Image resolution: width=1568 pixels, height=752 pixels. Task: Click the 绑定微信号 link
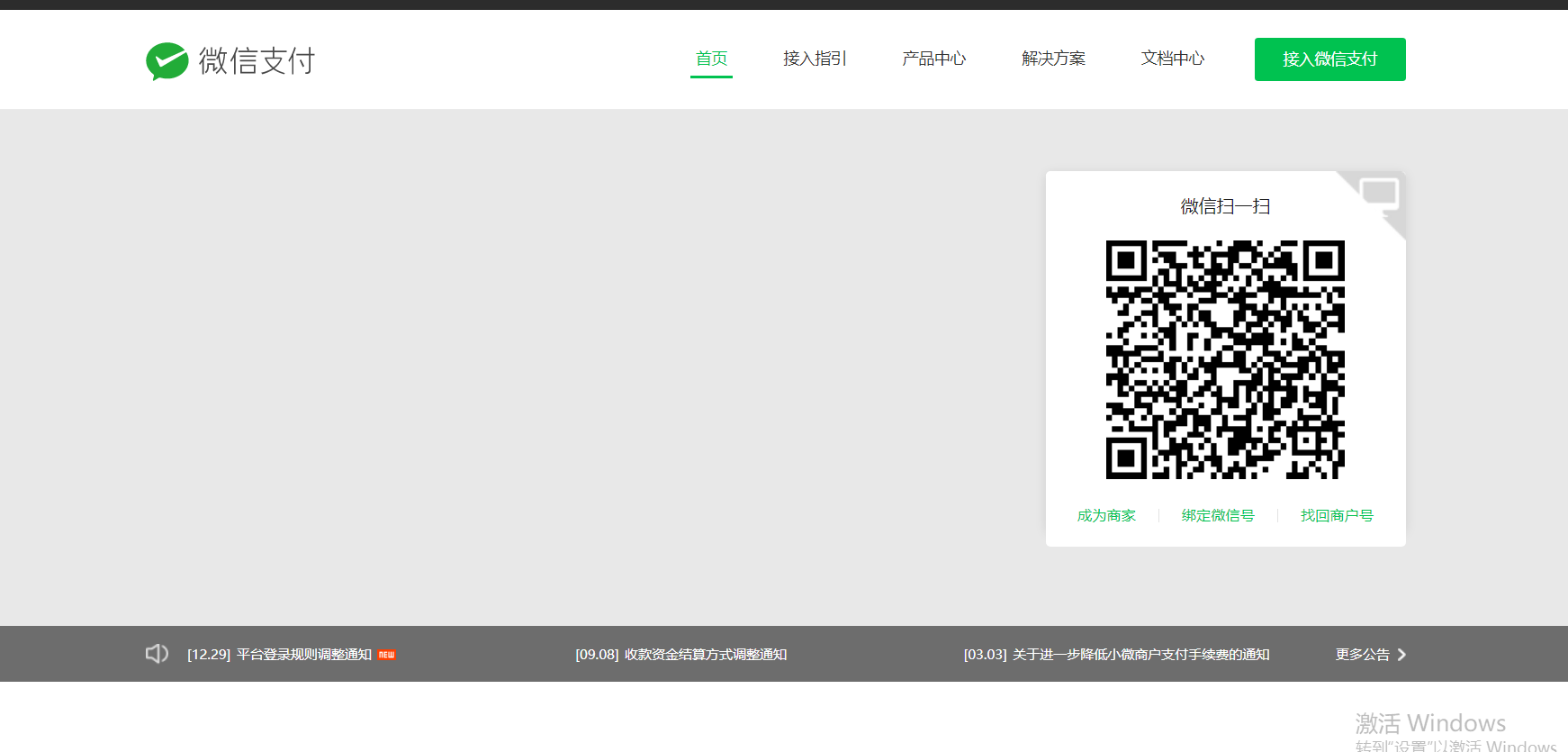pyautogui.click(x=1218, y=515)
